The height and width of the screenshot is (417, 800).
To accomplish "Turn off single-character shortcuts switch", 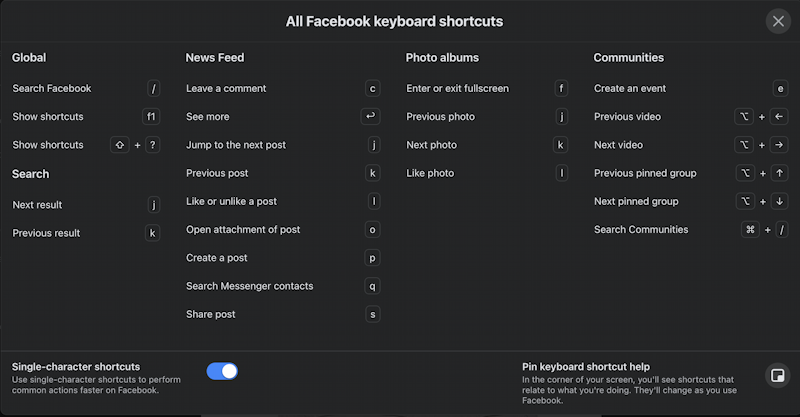I will pyautogui.click(x=222, y=371).
